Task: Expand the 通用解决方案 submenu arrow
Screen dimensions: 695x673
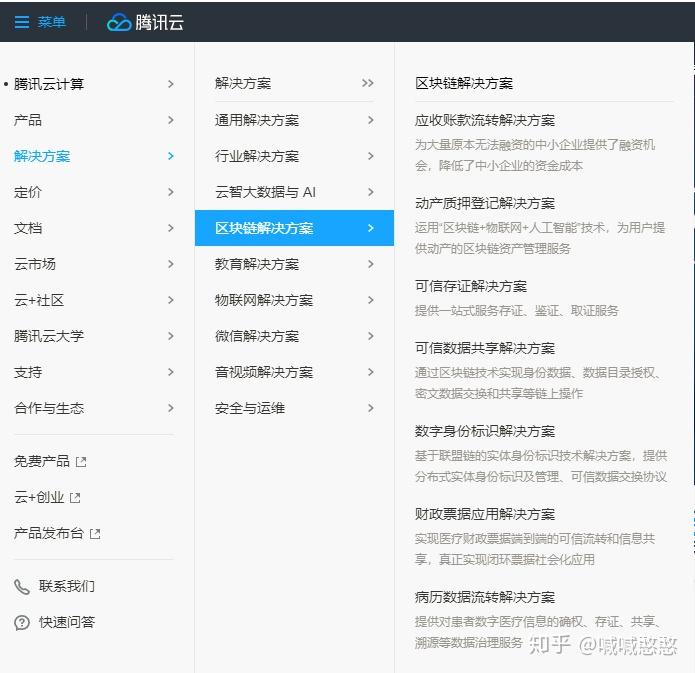Action: [x=370, y=120]
